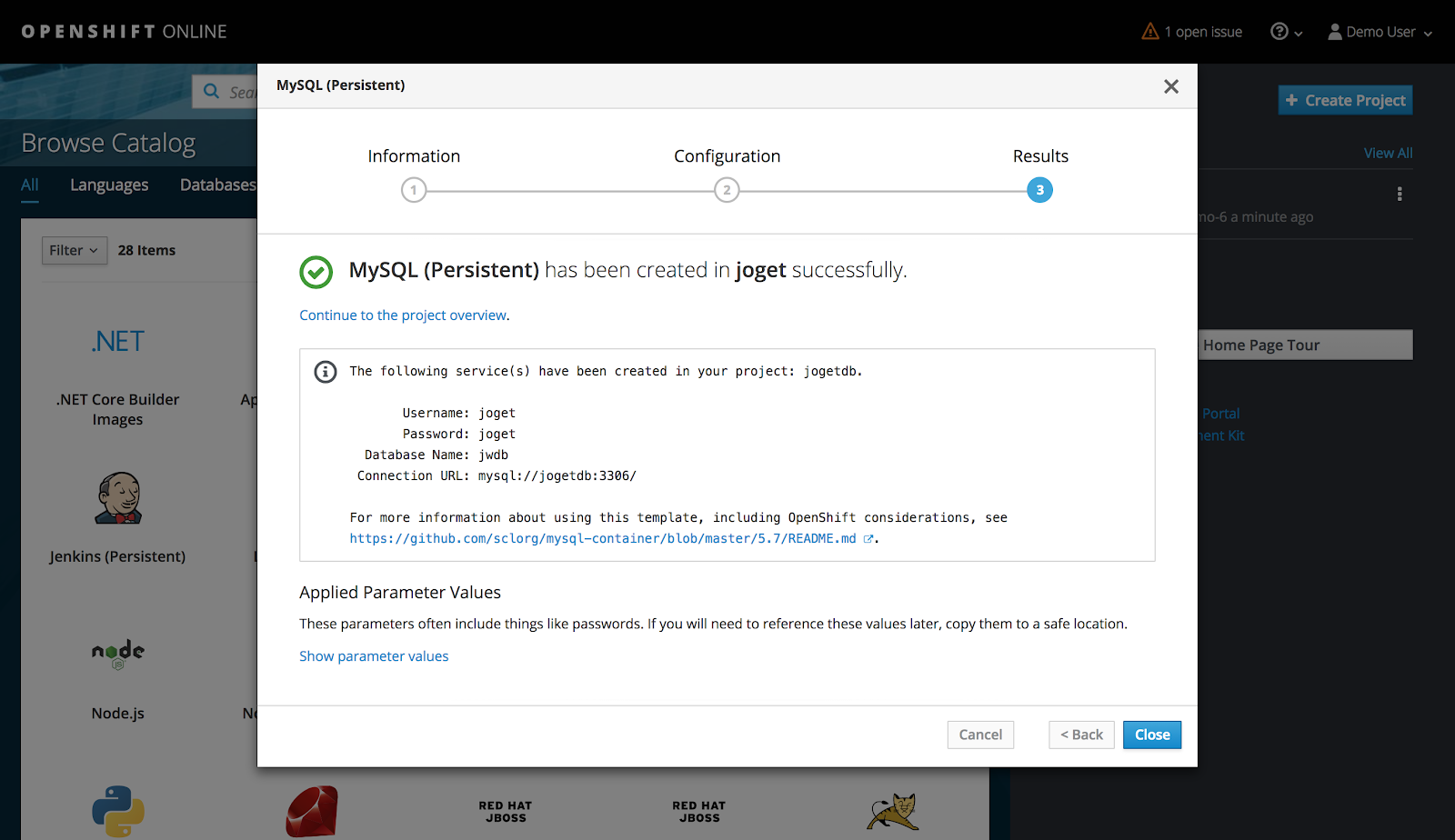
Task: Go back with the Back button
Action: pyautogui.click(x=1081, y=735)
